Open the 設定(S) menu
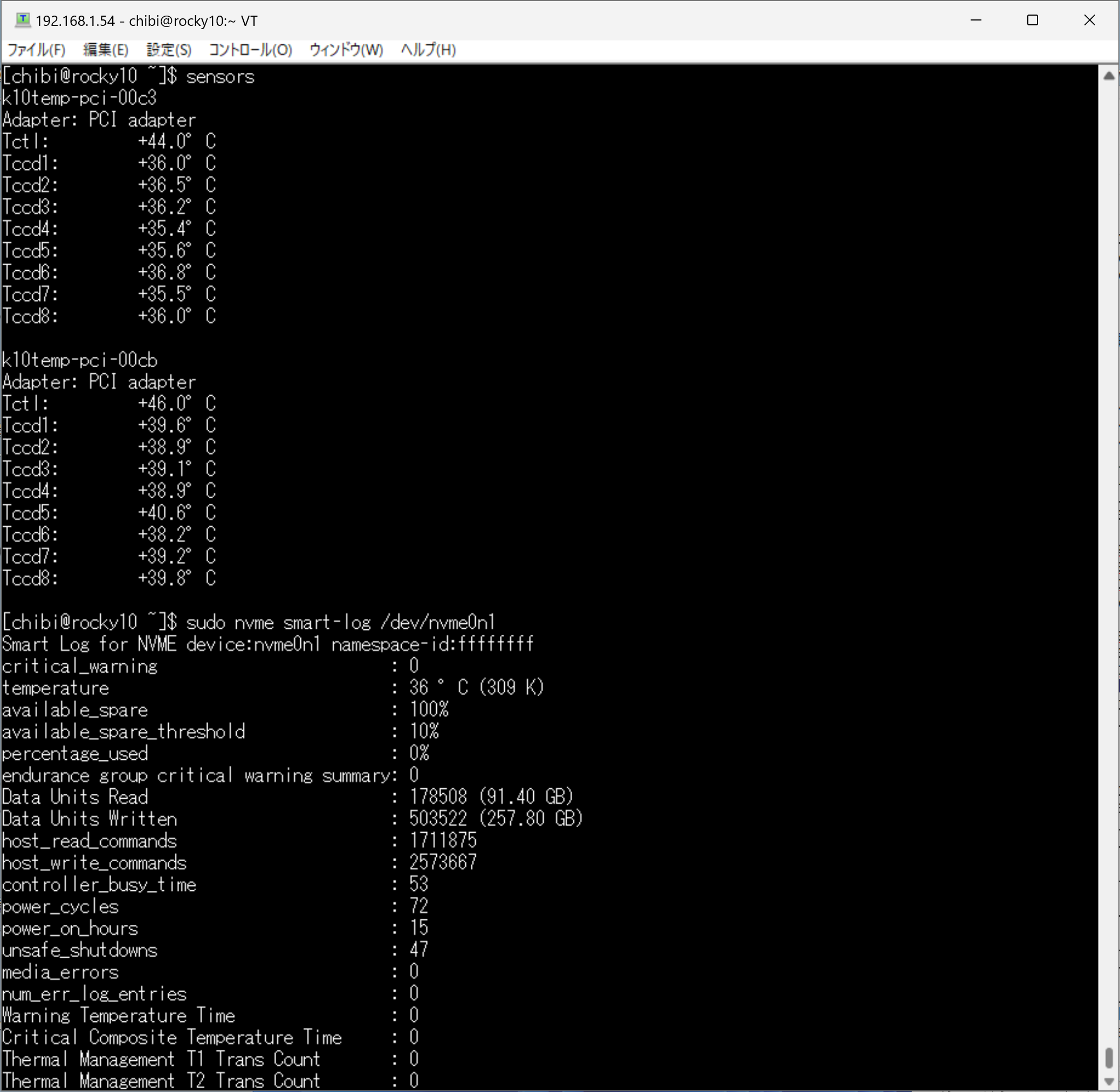Viewport: 1120px width, 1092px height. (x=169, y=50)
